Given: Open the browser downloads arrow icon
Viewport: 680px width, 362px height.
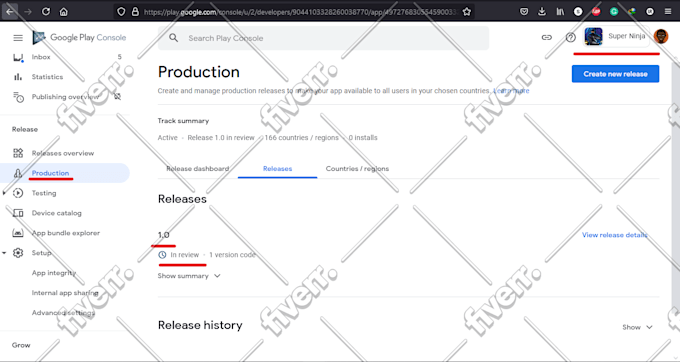Looking at the screenshot, I should (x=542, y=12).
